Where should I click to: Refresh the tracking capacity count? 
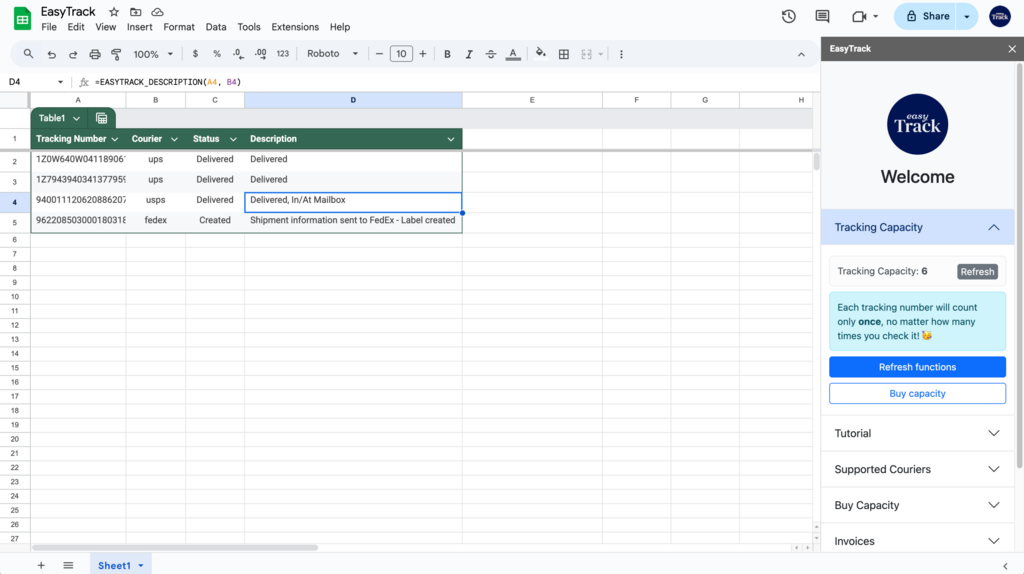977,272
